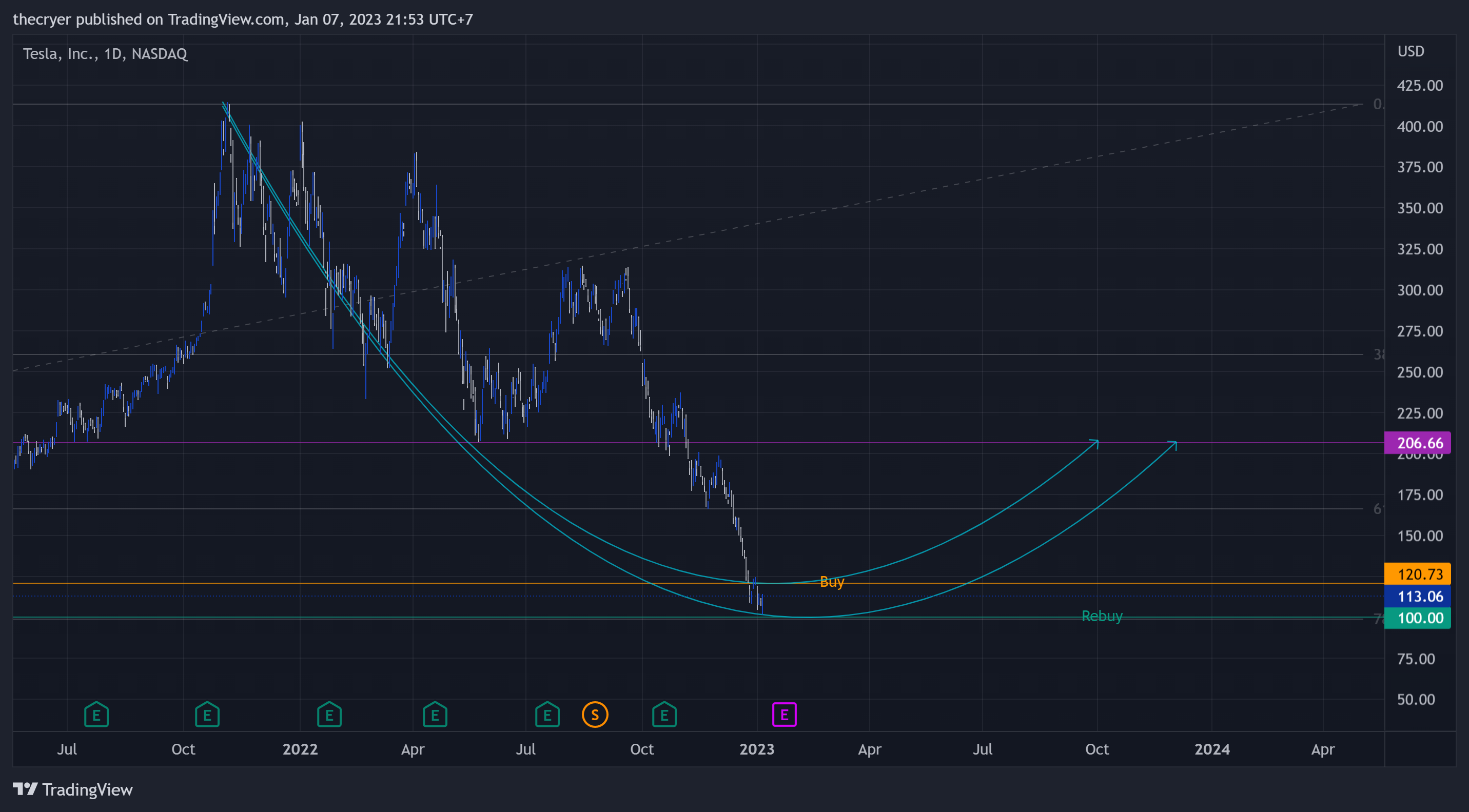Screen dimensions: 1469x812
Task: Click the 175.00 price axis label
Action: tap(1419, 494)
